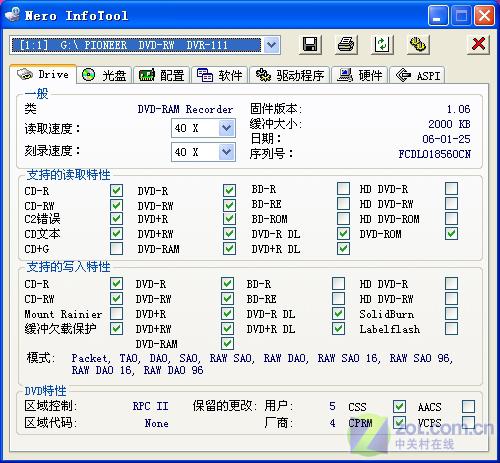Toggle read-feature BD-ROM checkbox
The height and width of the screenshot is (463, 500).
(x=343, y=219)
